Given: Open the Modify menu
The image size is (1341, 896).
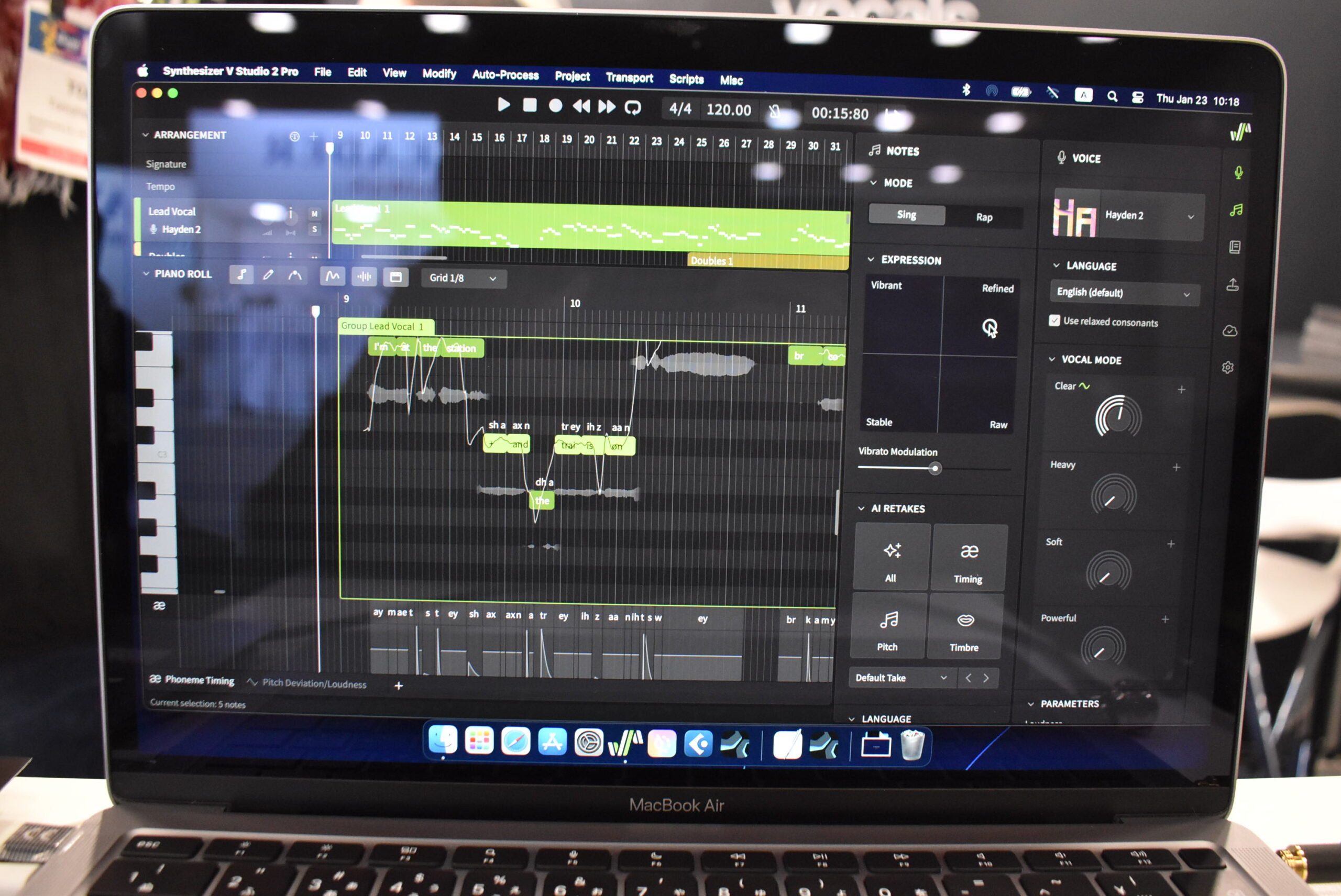Looking at the screenshot, I should (x=439, y=74).
